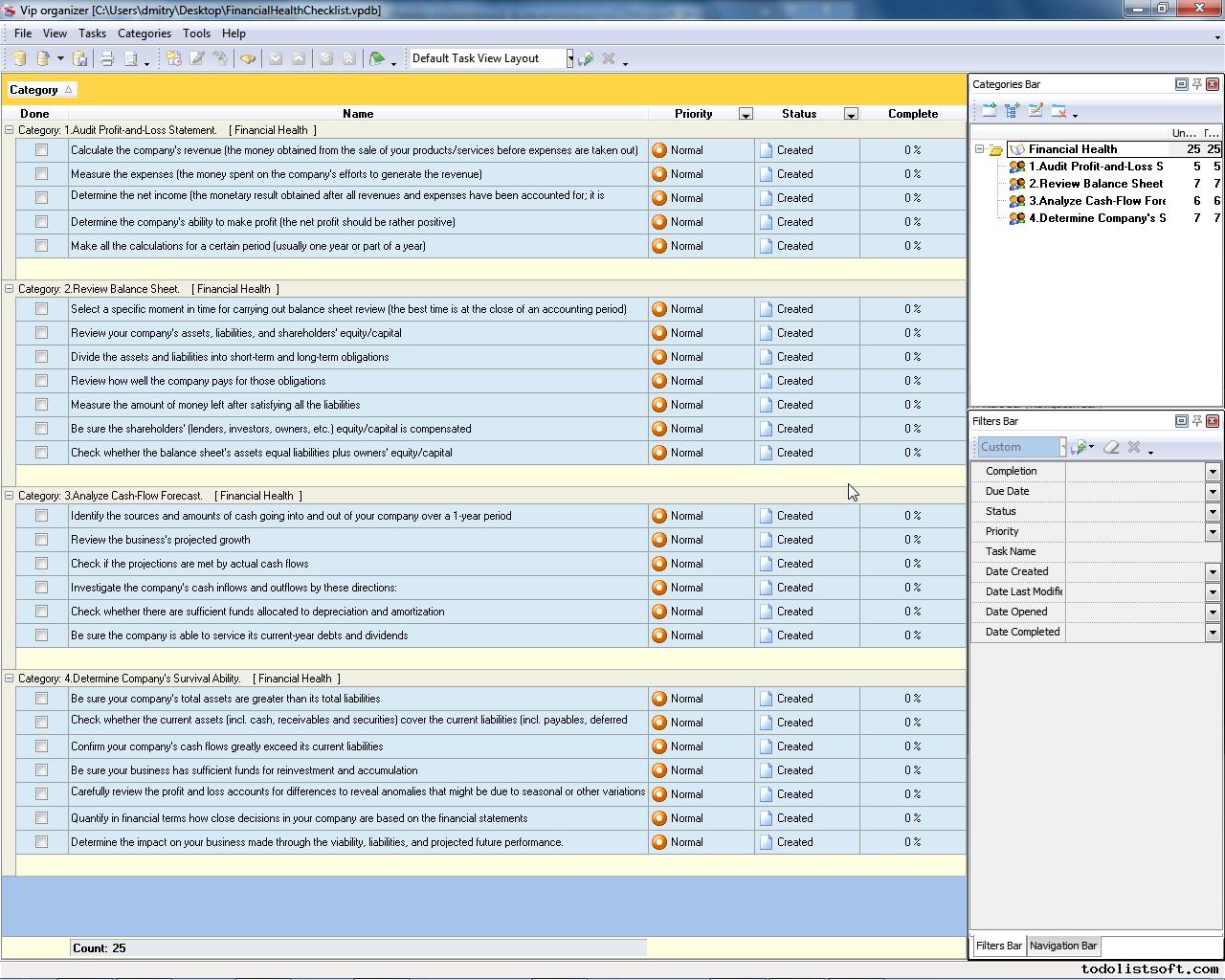
Task: Click the New Task icon in the toolbar
Action: click(x=173, y=59)
